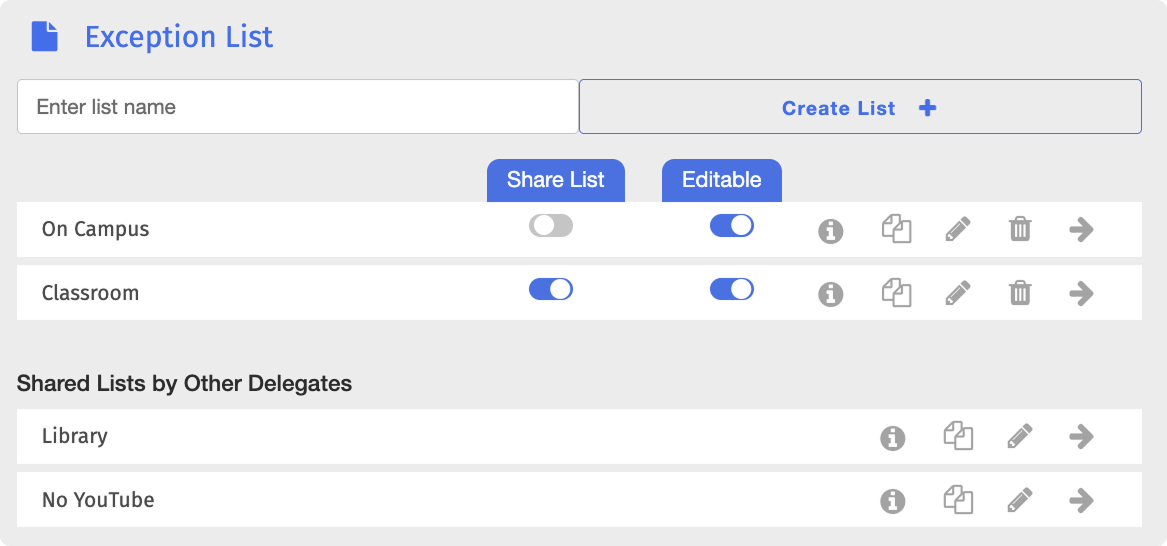1167x546 pixels.
Task: Click the Exception List document icon
Action: coord(44,36)
